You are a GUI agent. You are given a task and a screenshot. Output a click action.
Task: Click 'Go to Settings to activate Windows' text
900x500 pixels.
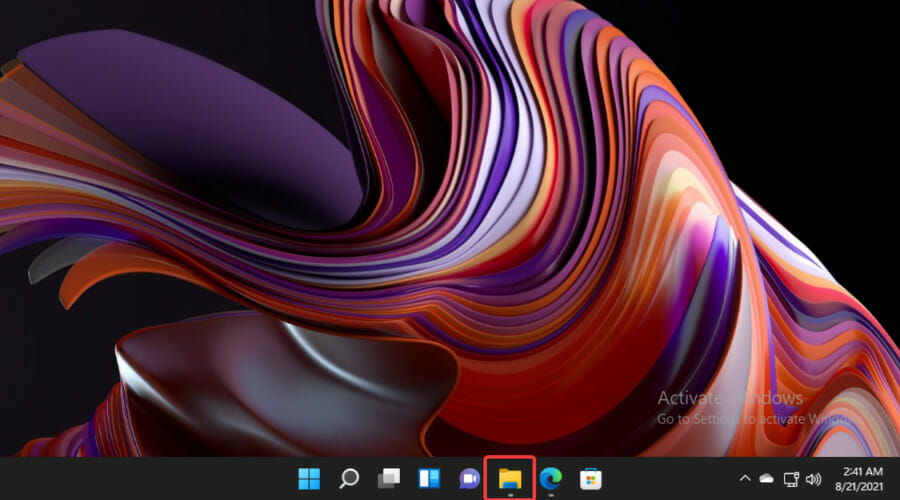pos(740,418)
